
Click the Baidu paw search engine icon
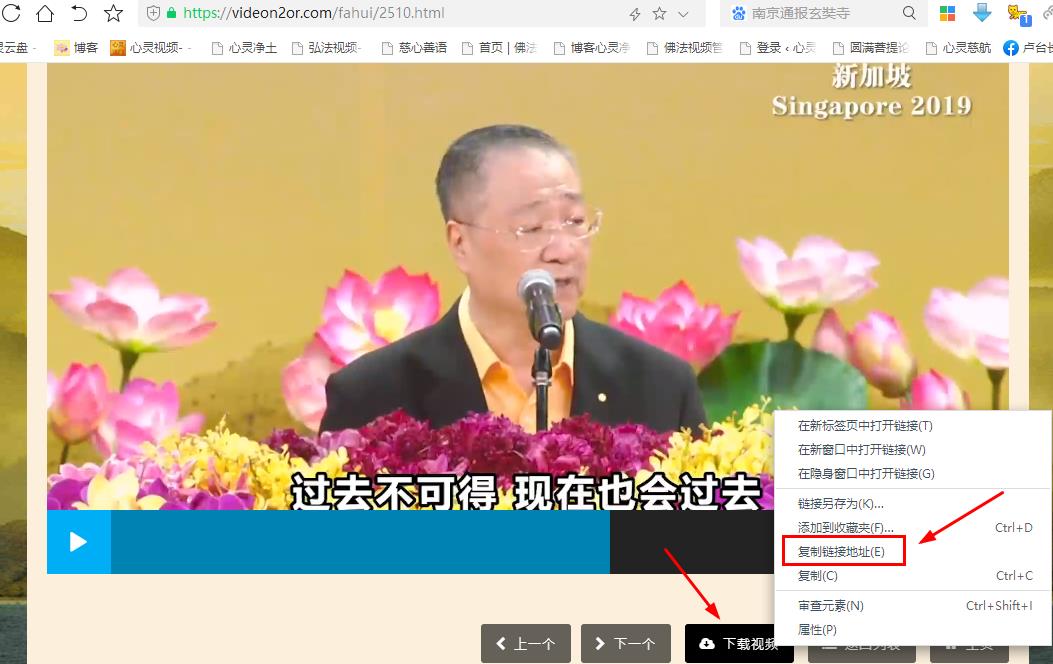click(x=739, y=13)
